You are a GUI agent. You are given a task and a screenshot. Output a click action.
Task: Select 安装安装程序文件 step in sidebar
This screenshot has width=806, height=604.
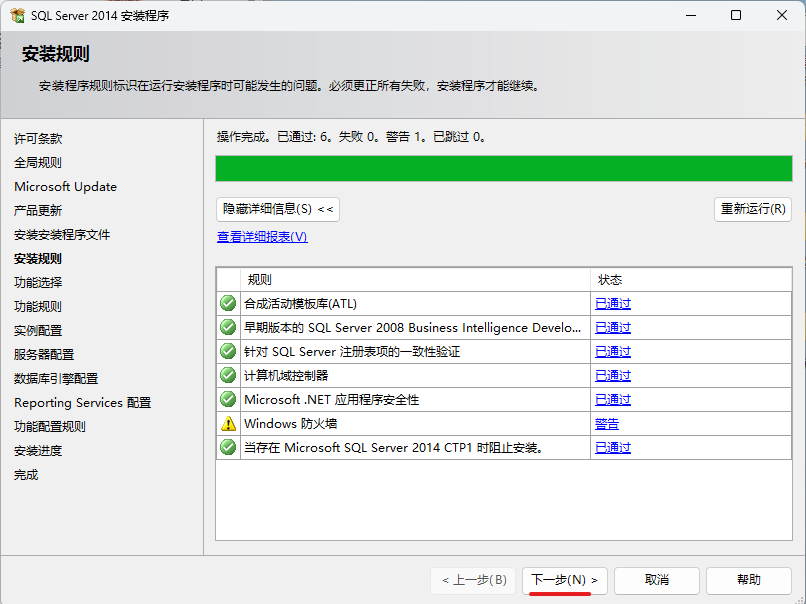pos(62,234)
